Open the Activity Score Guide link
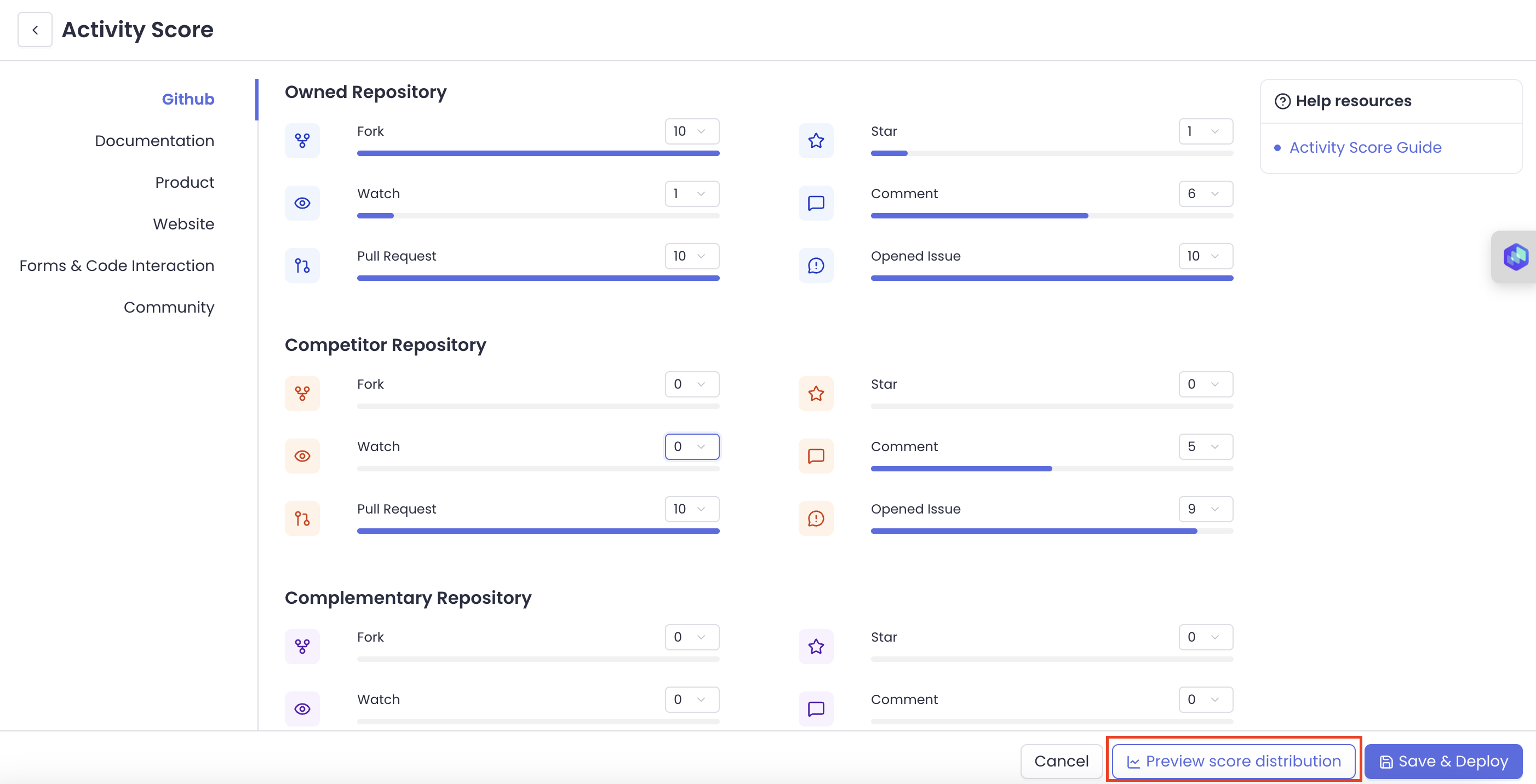 click(x=1365, y=147)
